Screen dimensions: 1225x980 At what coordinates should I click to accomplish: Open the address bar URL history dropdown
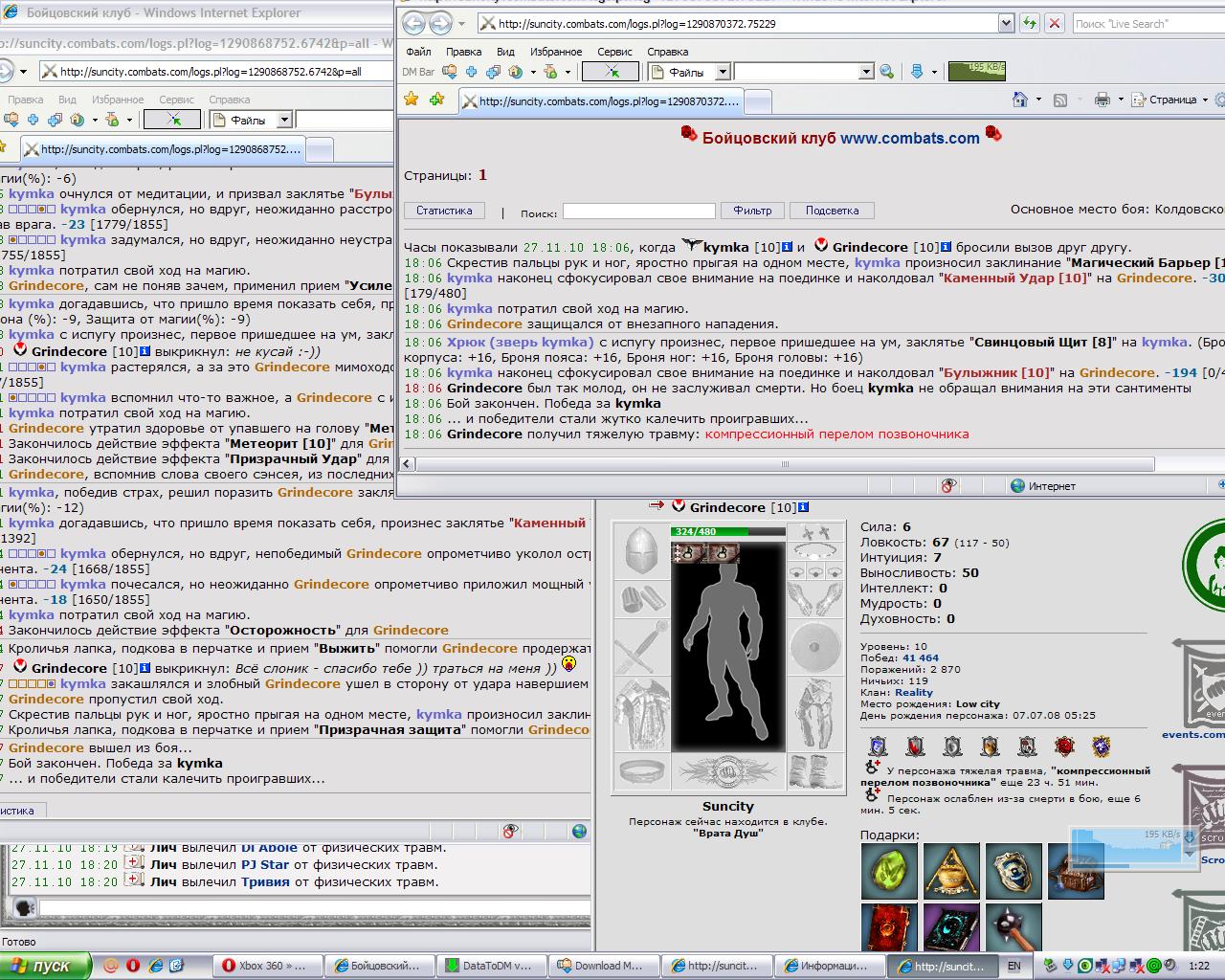(x=1005, y=23)
